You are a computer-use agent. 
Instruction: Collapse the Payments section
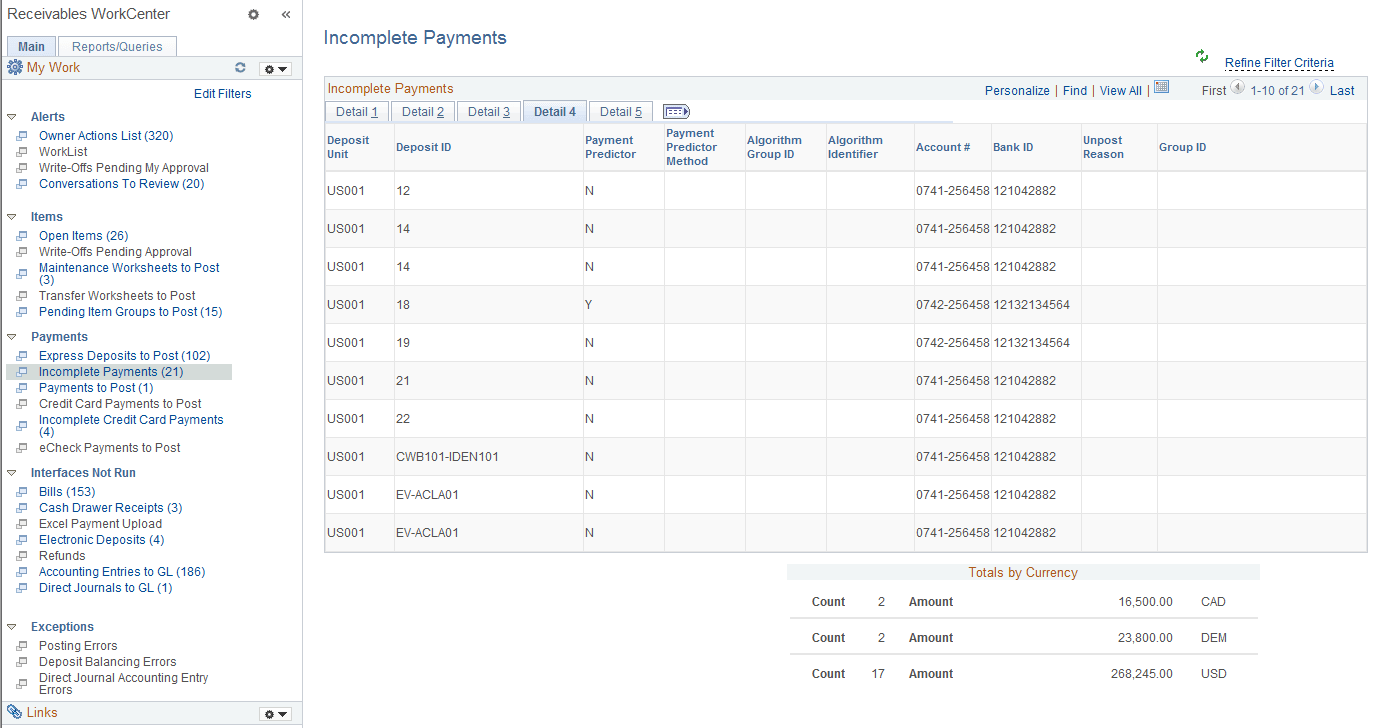click(x=10, y=336)
